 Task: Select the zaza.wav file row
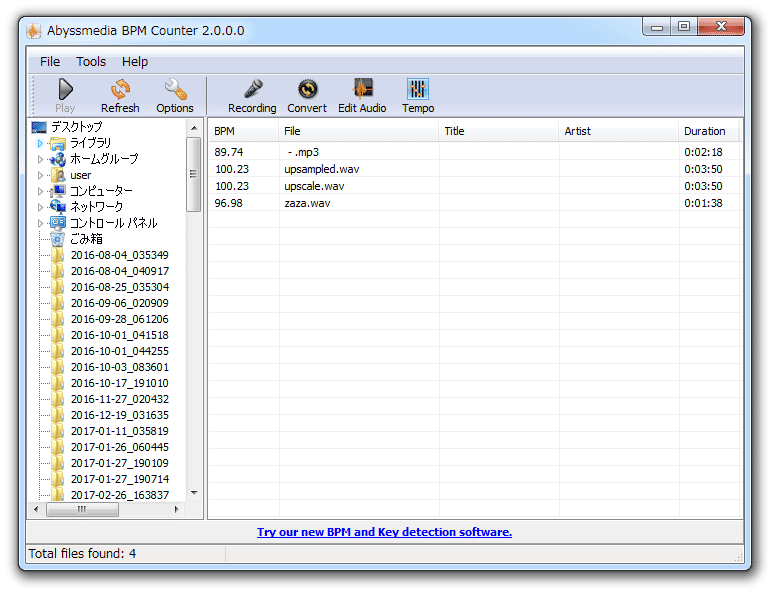point(476,203)
